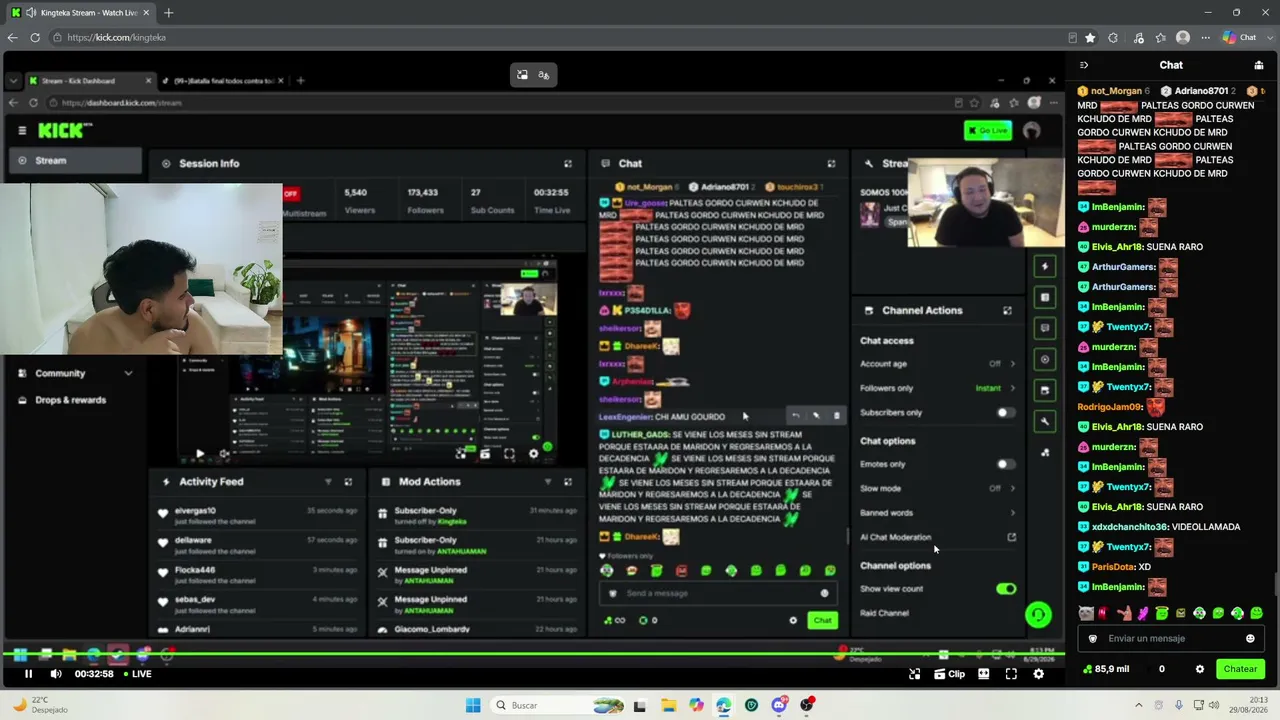Expand the Activity Feed panel

tap(348, 481)
